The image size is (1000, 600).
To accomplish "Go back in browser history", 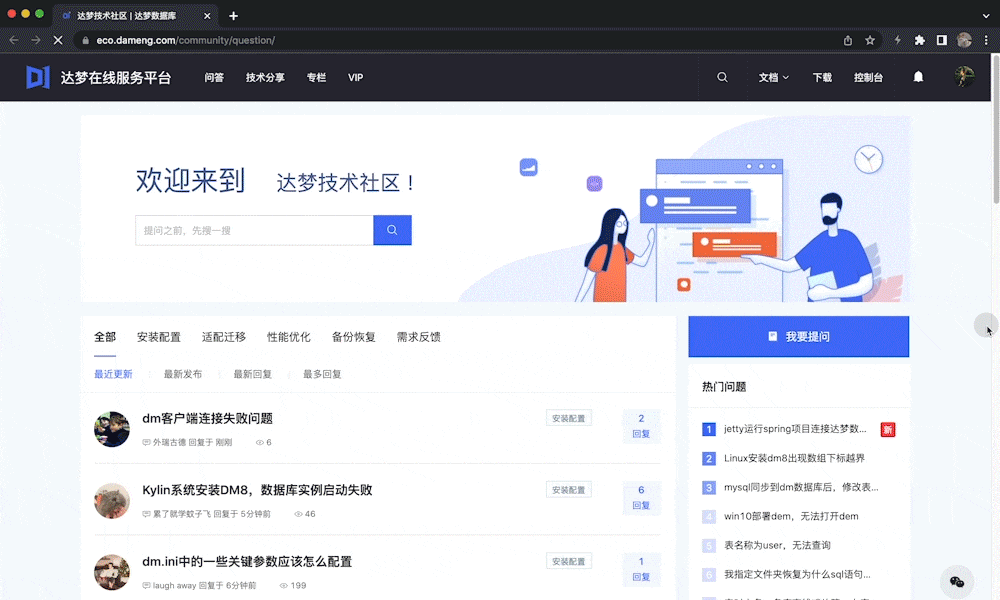I will pos(14,40).
